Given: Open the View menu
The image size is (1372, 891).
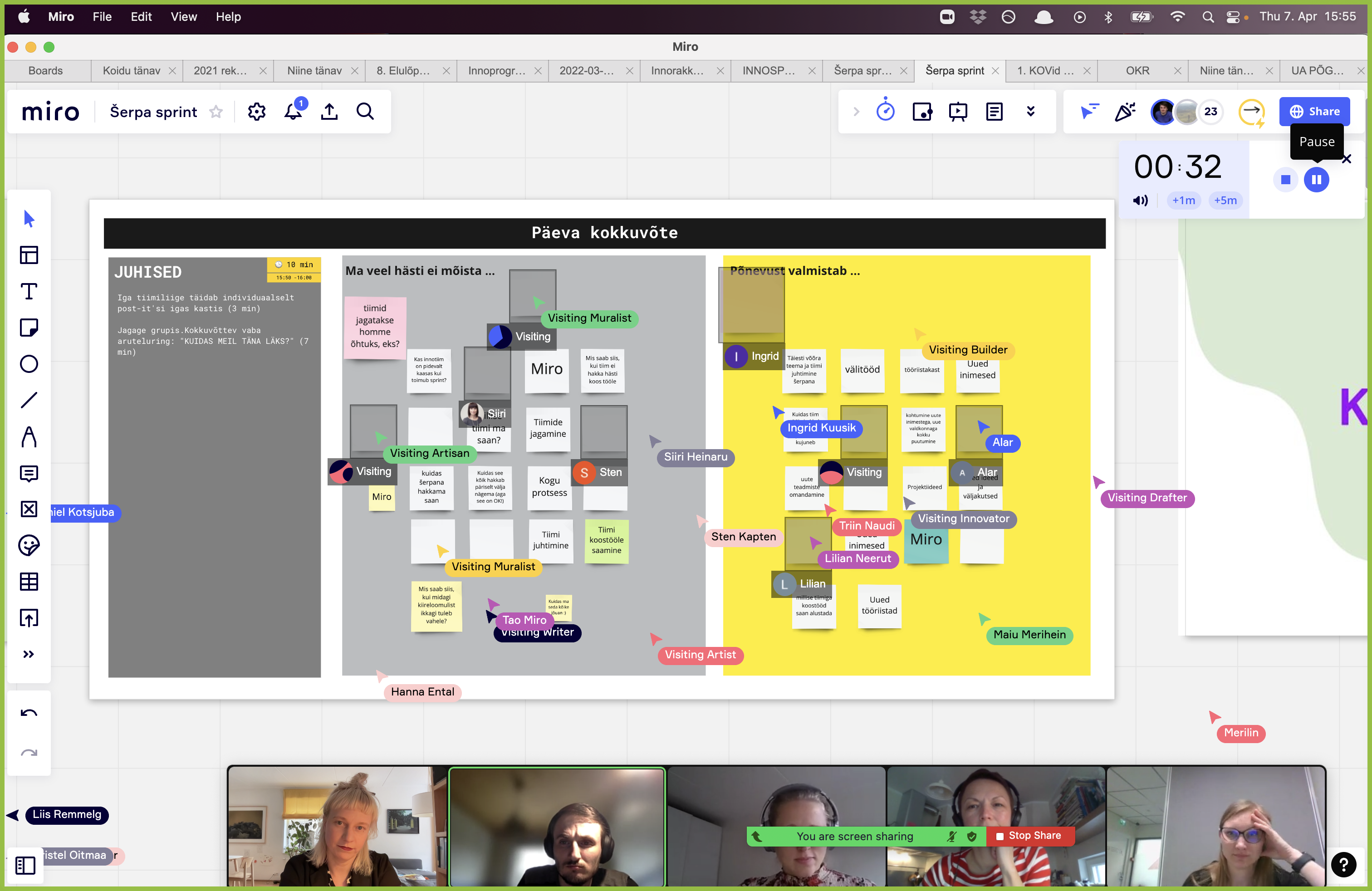Looking at the screenshot, I should pos(183,17).
